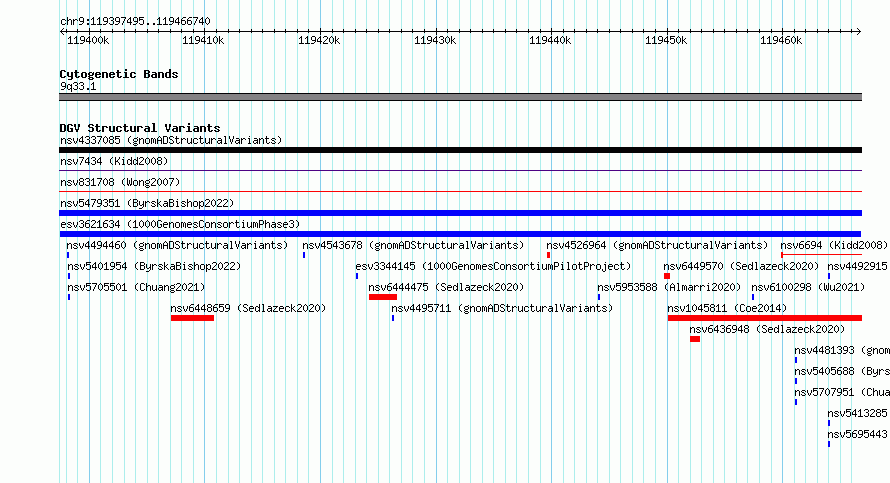Click the red nsv6448659 variant bar

192,318
